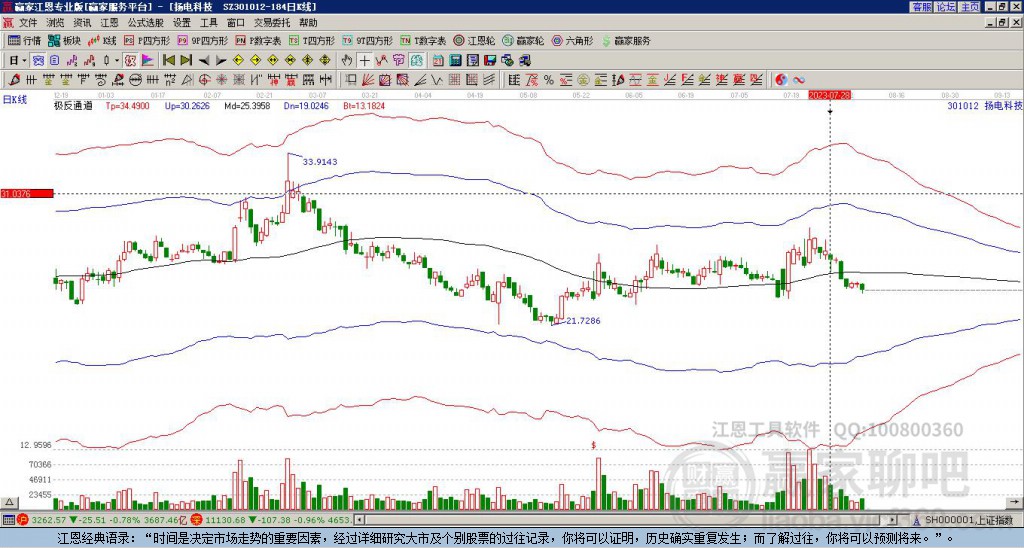1024x548 pixels.
Task: Click the grid table icon in status bar
Action: pos(7,520)
